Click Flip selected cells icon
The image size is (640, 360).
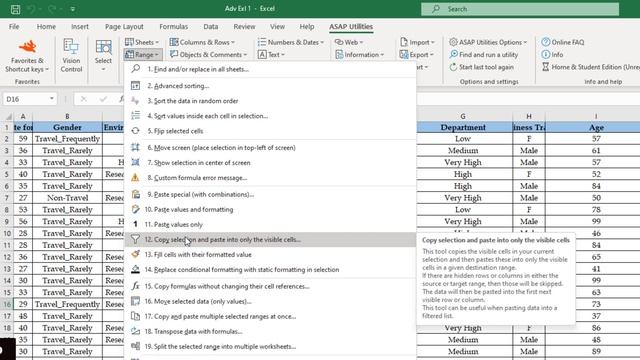click(136, 131)
